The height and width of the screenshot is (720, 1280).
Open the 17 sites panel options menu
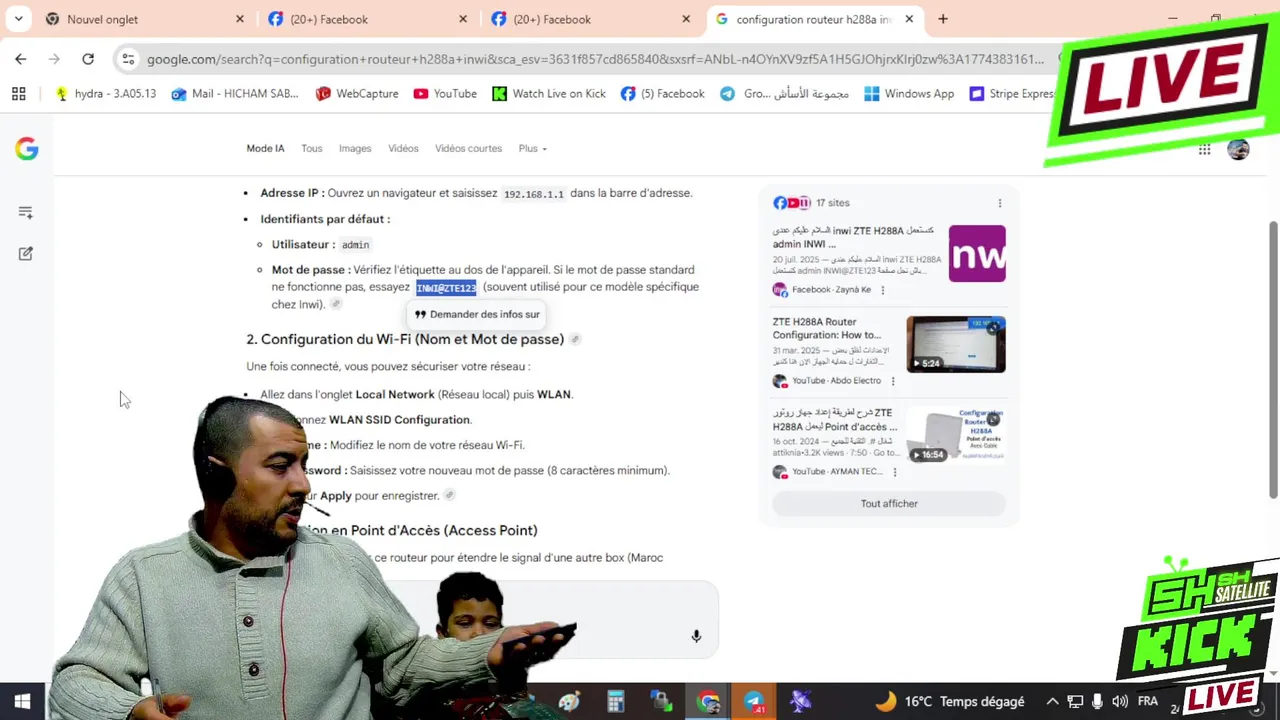click(x=999, y=203)
